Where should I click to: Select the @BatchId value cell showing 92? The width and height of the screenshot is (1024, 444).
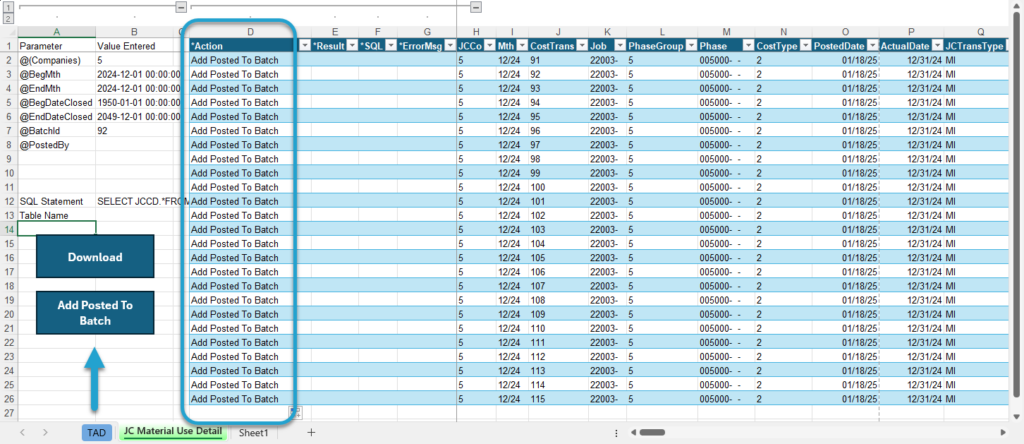[136, 131]
